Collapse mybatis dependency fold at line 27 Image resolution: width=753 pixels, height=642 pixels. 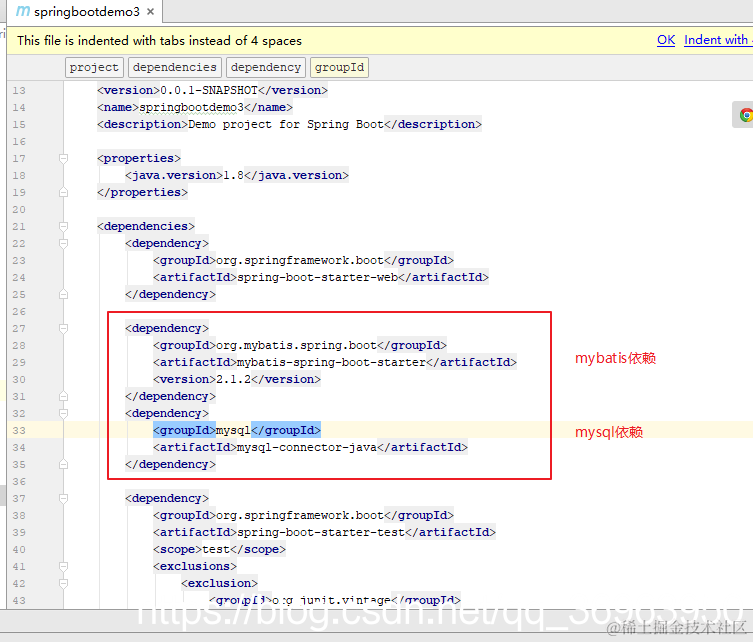click(63, 328)
